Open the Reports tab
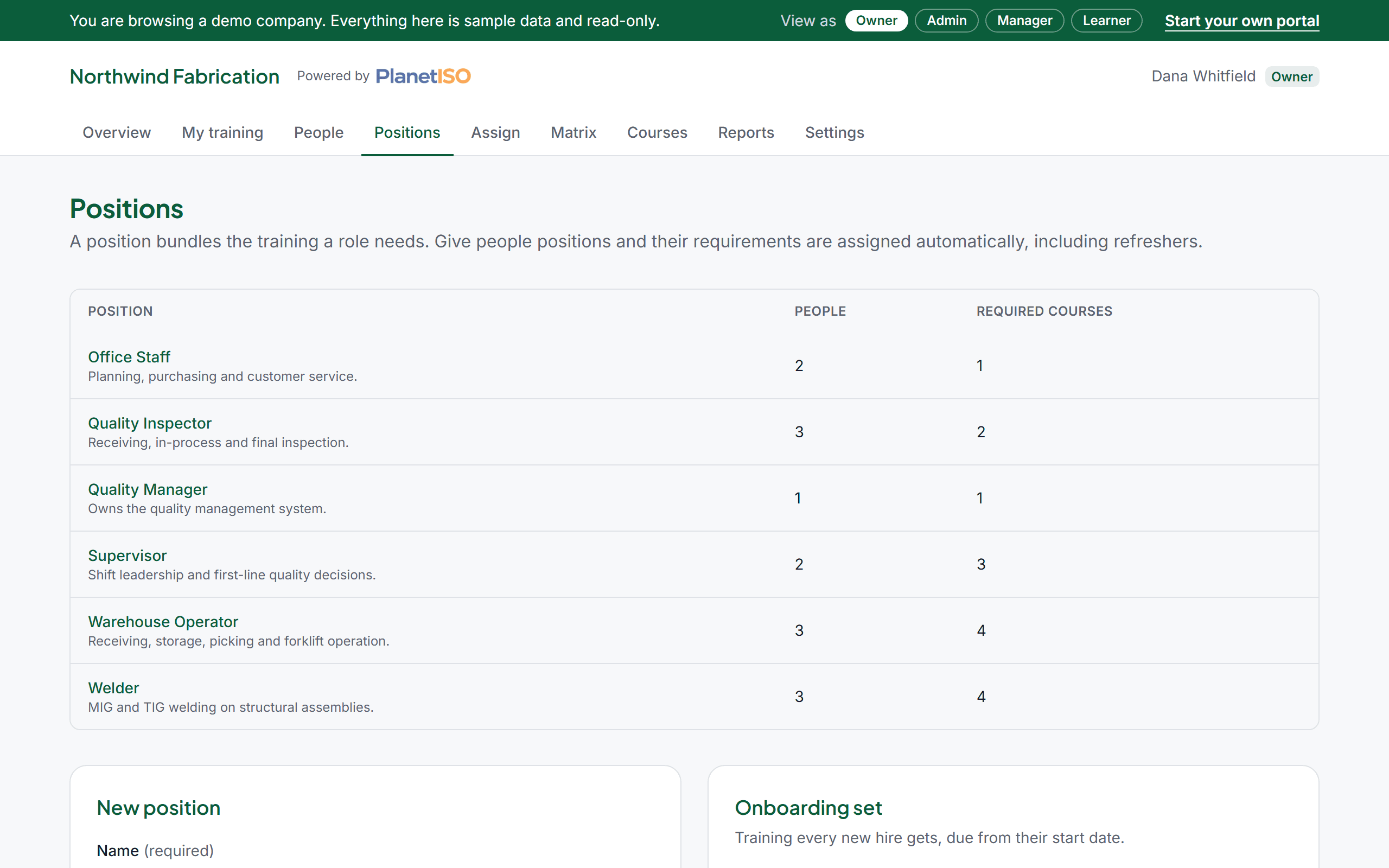The height and width of the screenshot is (868, 1389). 746,132
